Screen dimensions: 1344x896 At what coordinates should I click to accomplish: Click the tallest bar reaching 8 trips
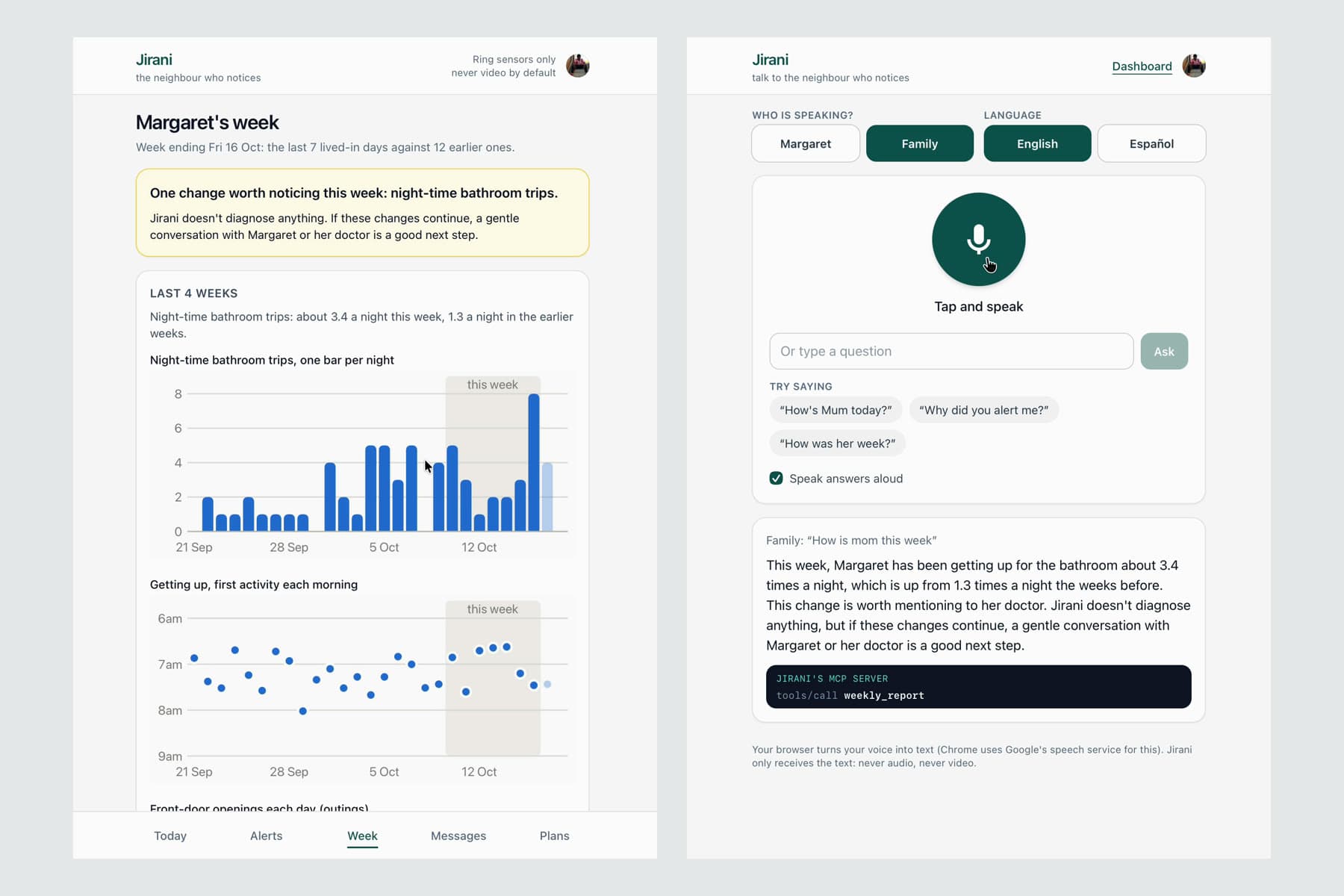(534, 462)
